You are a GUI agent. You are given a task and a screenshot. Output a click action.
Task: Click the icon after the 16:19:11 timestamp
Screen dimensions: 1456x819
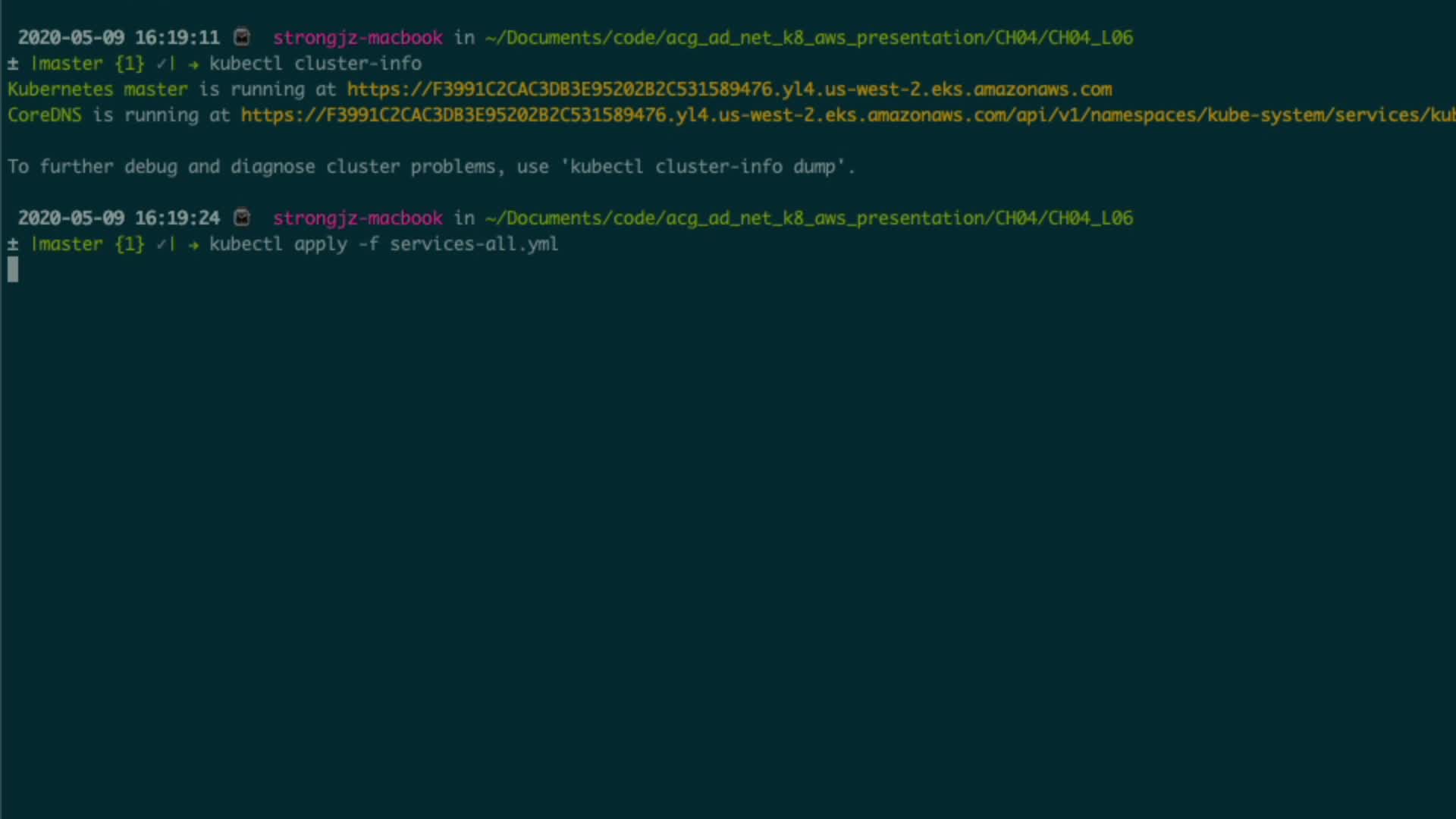tap(242, 37)
